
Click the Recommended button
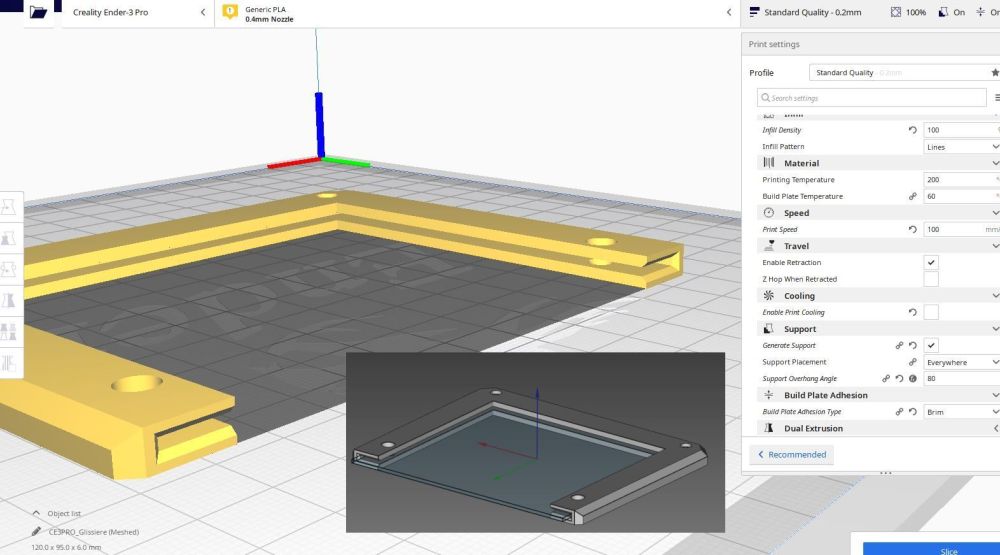[x=791, y=455]
